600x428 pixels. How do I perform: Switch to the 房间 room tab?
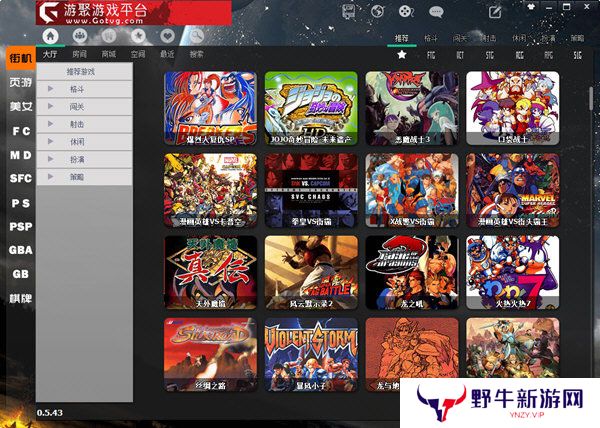click(x=80, y=54)
